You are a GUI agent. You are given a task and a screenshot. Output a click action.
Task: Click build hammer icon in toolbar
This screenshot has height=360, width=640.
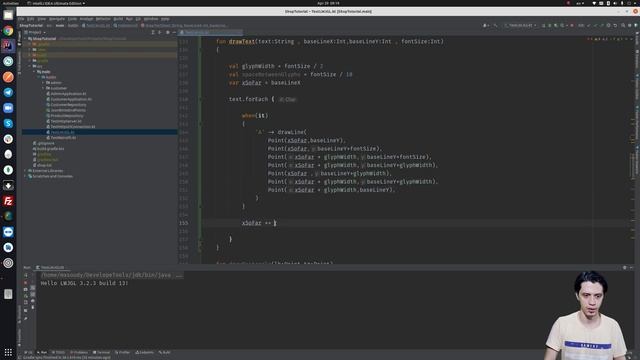pyautogui.click(x=496, y=25)
